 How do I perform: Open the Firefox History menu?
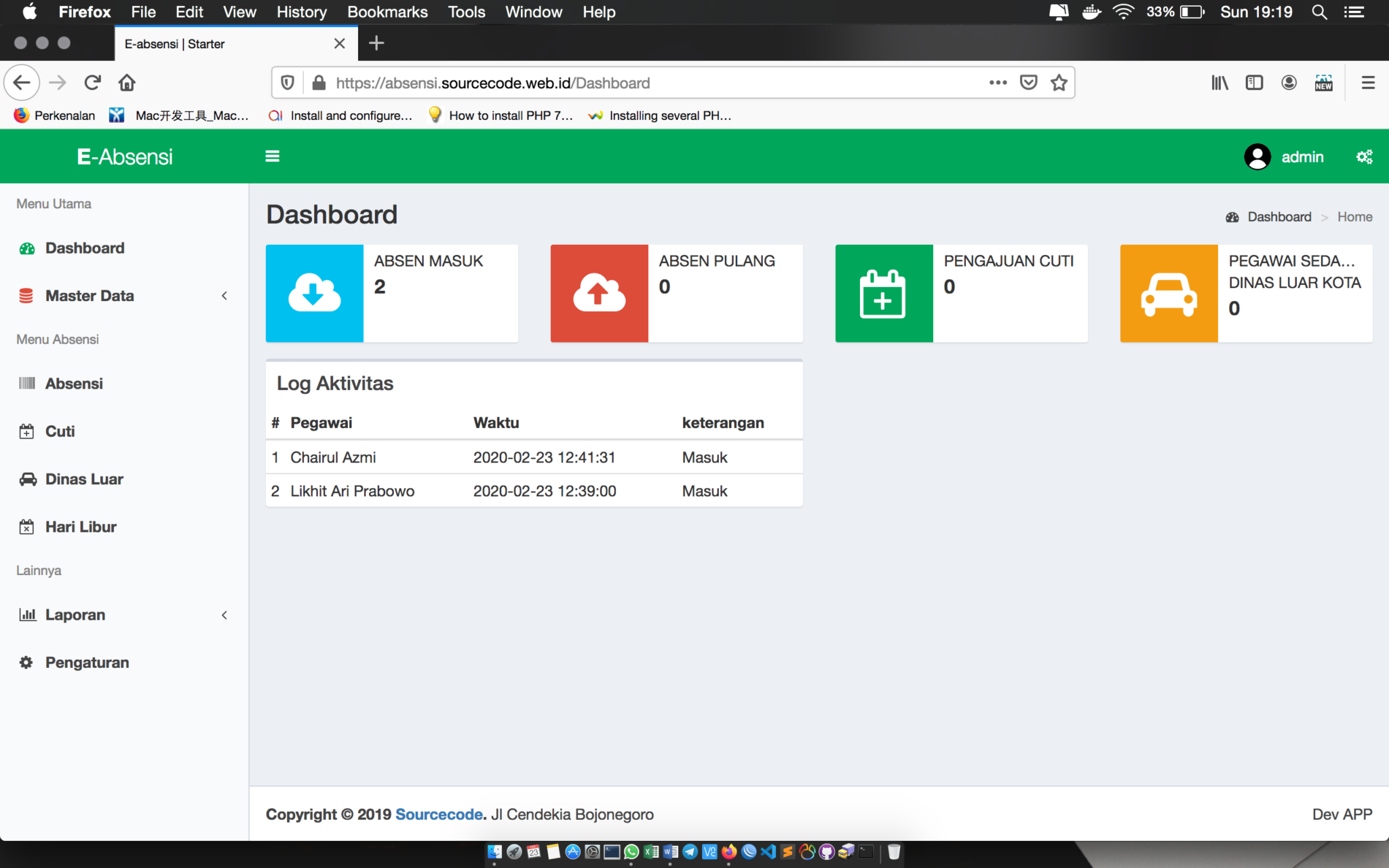pyautogui.click(x=301, y=12)
